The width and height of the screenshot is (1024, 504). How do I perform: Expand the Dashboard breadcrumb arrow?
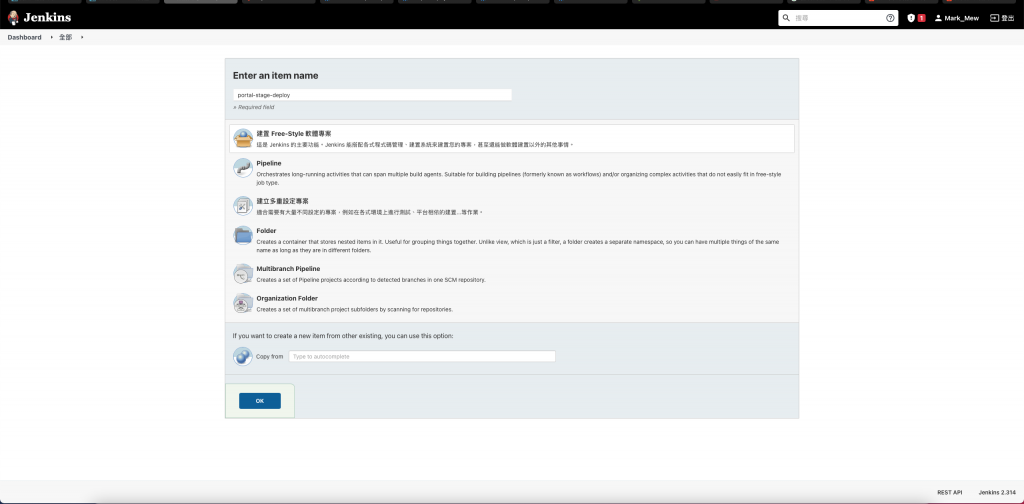[51, 38]
